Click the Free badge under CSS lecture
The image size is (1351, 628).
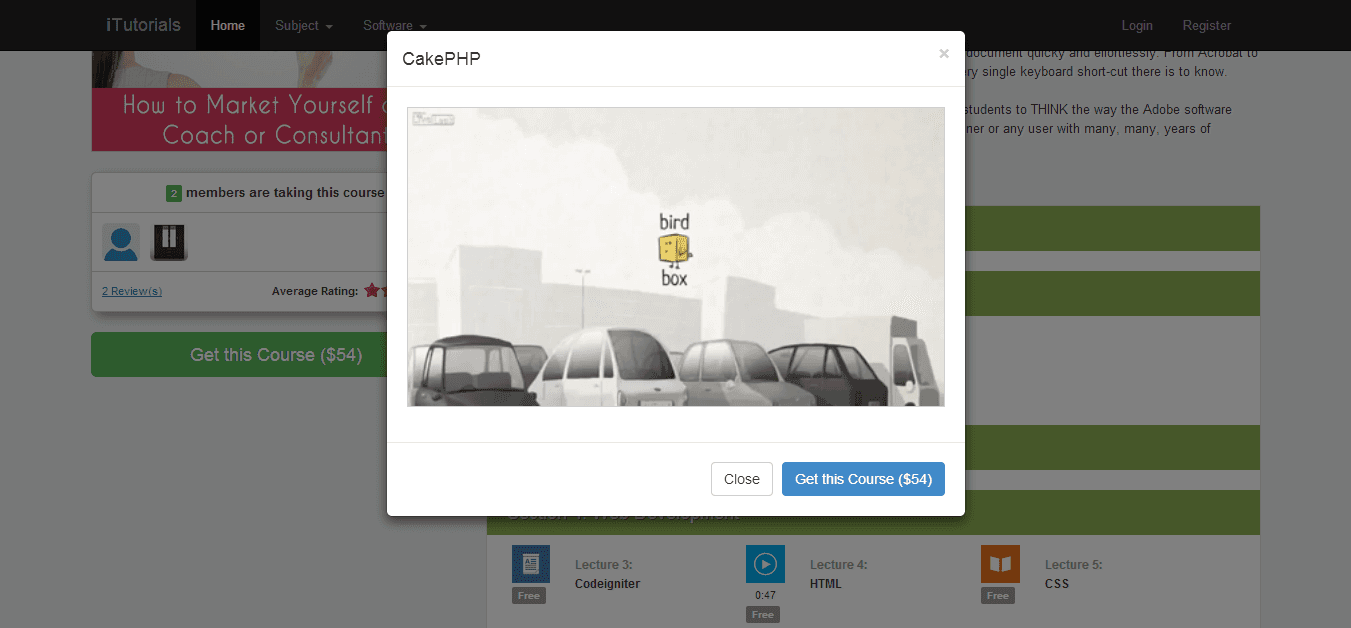(998, 595)
